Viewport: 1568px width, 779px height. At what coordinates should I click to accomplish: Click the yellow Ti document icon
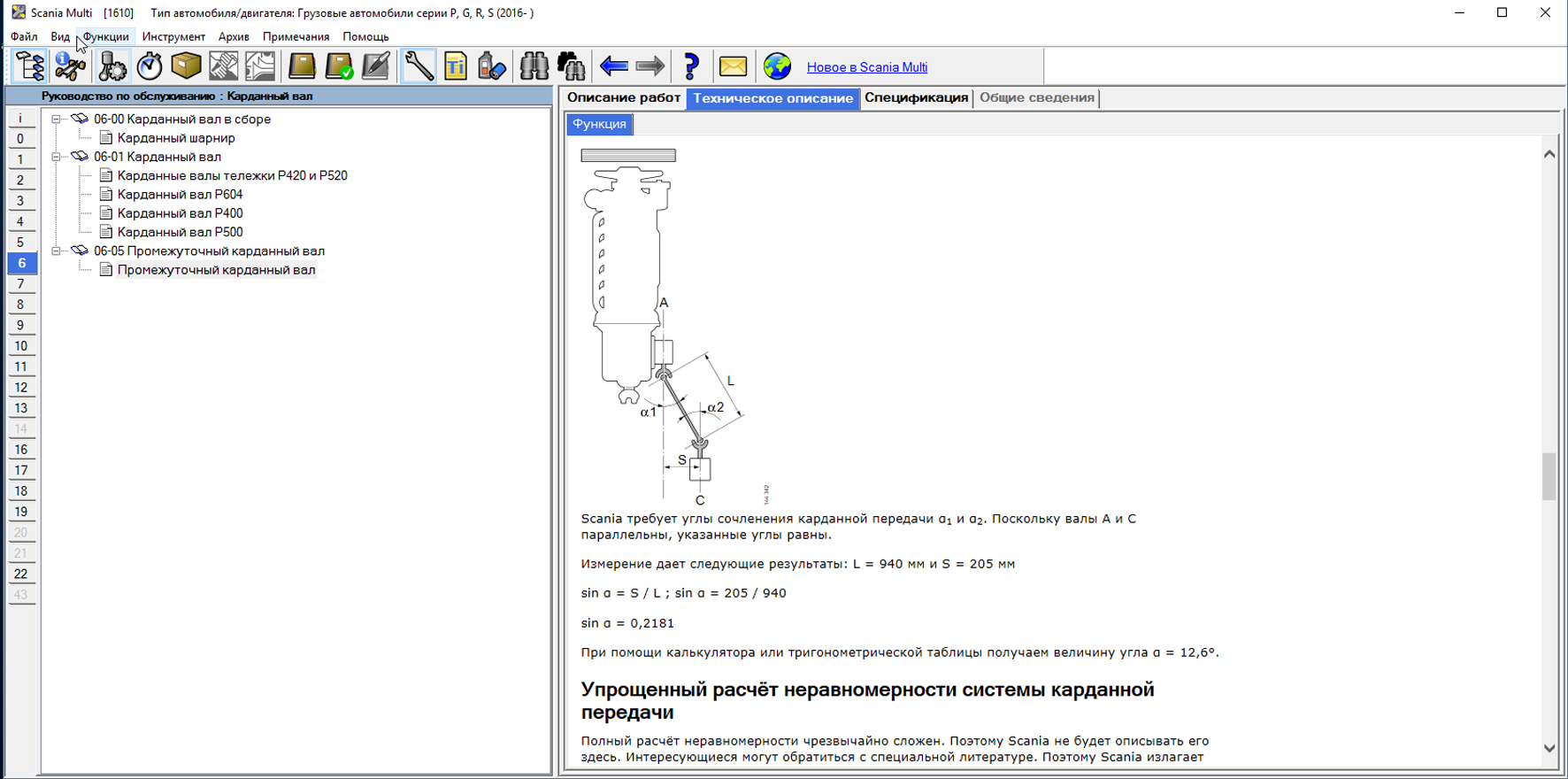click(x=455, y=66)
